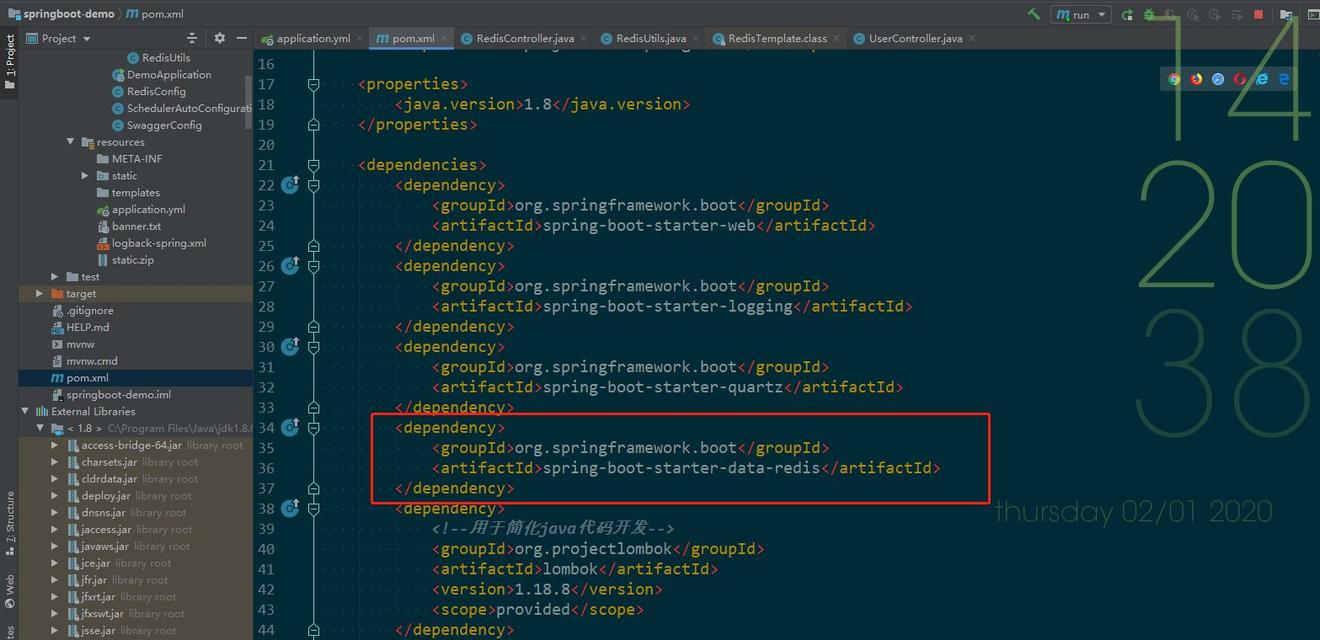The height and width of the screenshot is (640, 1320).
Task: Click the green Debug bug icon
Action: tap(1149, 15)
